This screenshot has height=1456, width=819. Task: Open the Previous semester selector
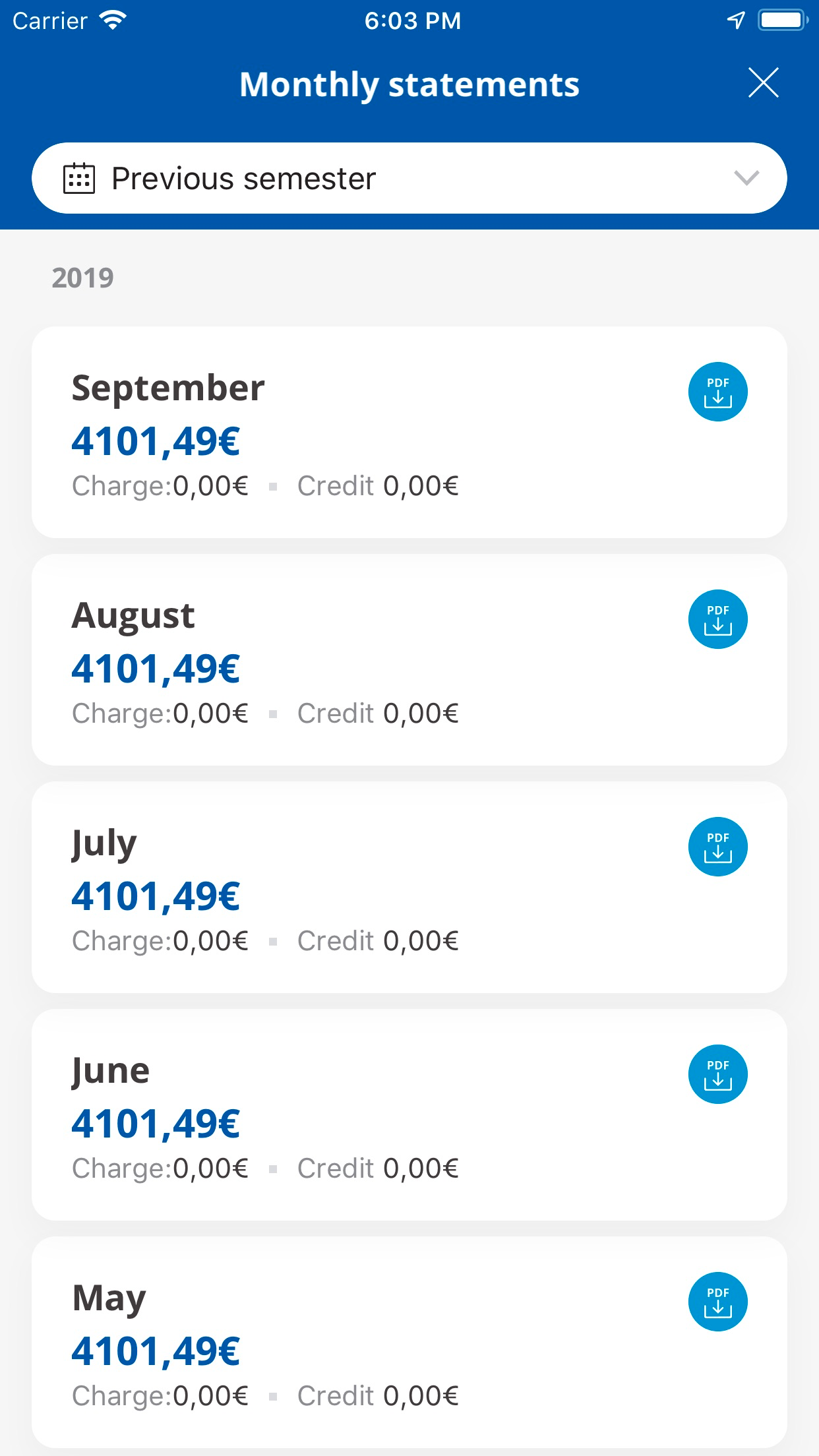[409, 178]
